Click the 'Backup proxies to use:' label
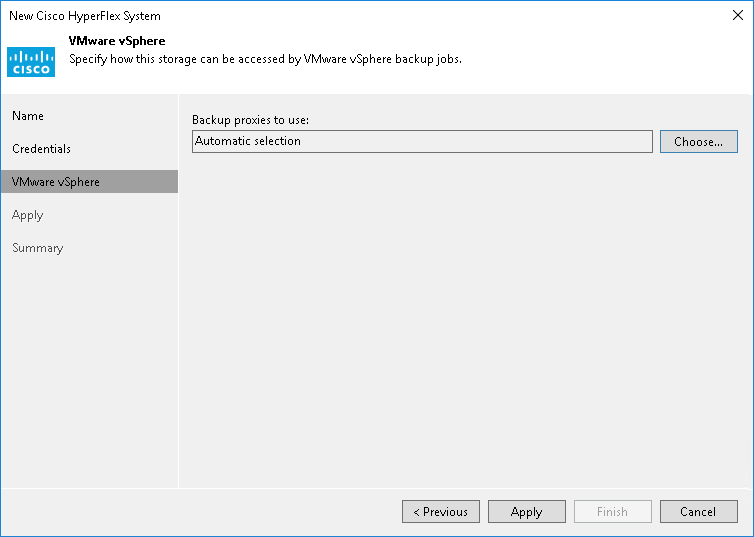The width and height of the screenshot is (754, 537). pos(250,120)
